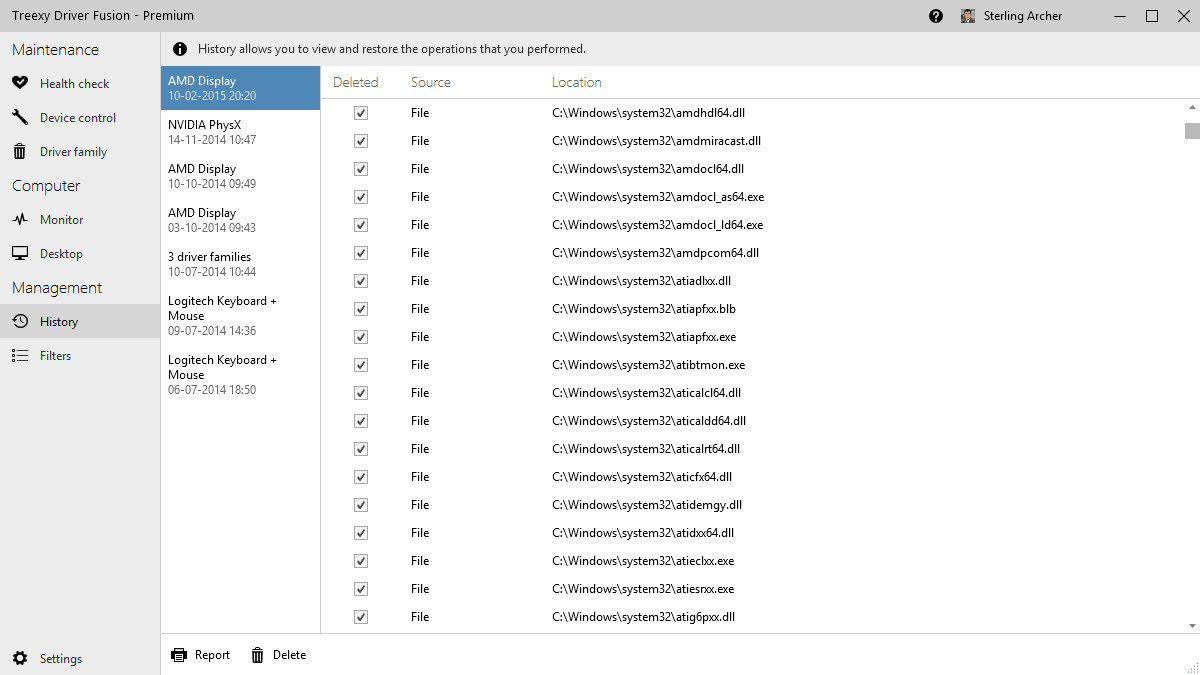1200x675 pixels.
Task: Sort by the Location column header
Action: coord(577,82)
